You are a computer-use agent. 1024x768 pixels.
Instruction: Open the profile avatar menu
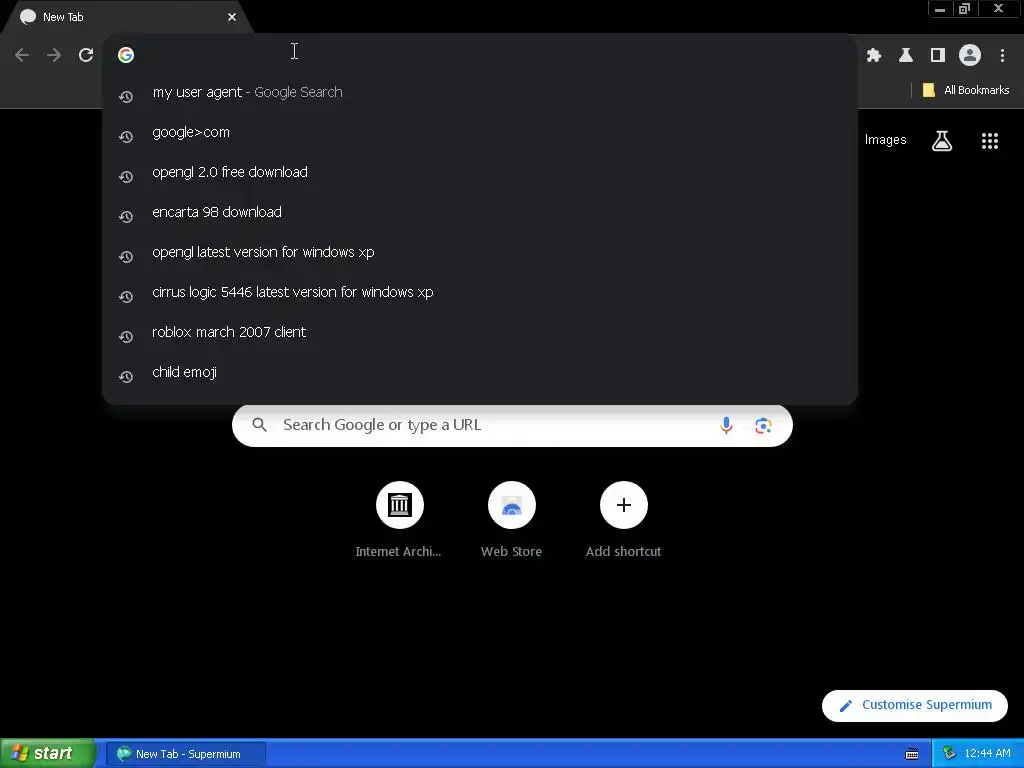coord(970,56)
